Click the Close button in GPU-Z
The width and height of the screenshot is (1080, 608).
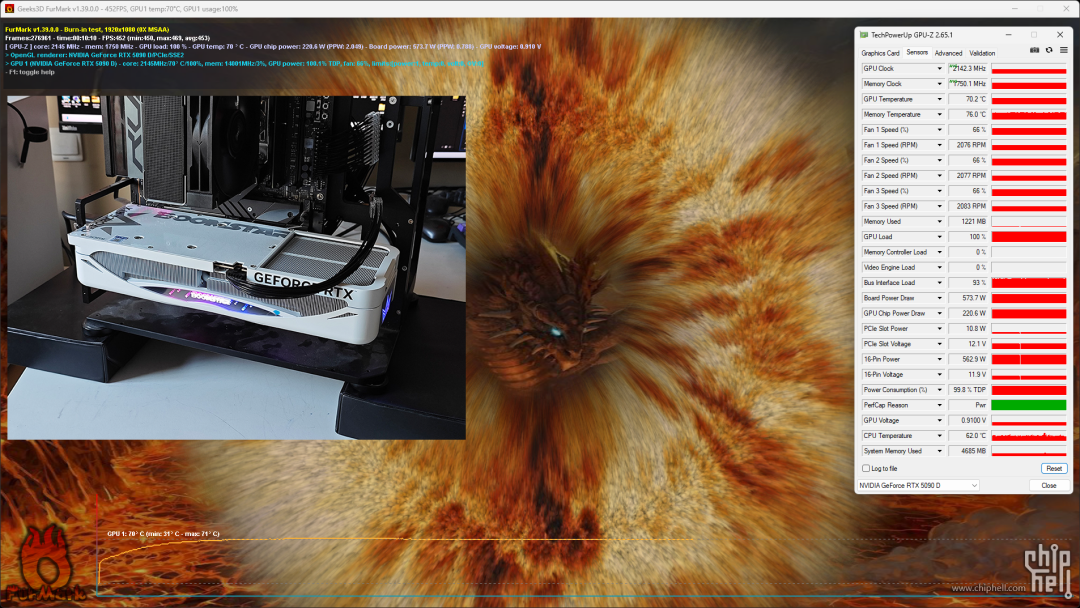click(x=1048, y=485)
